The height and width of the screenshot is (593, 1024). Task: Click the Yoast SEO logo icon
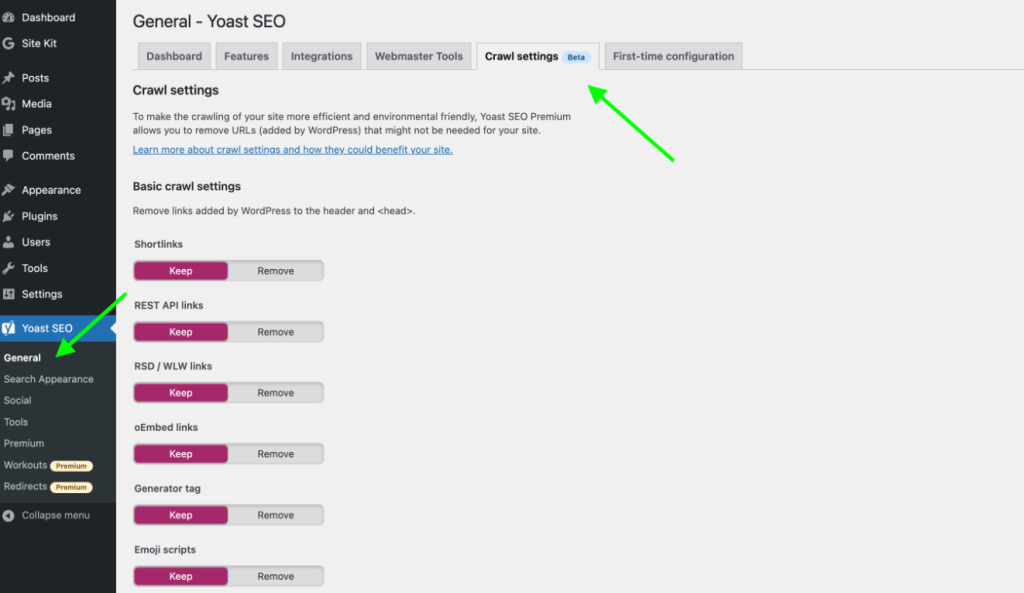[8, 328]
